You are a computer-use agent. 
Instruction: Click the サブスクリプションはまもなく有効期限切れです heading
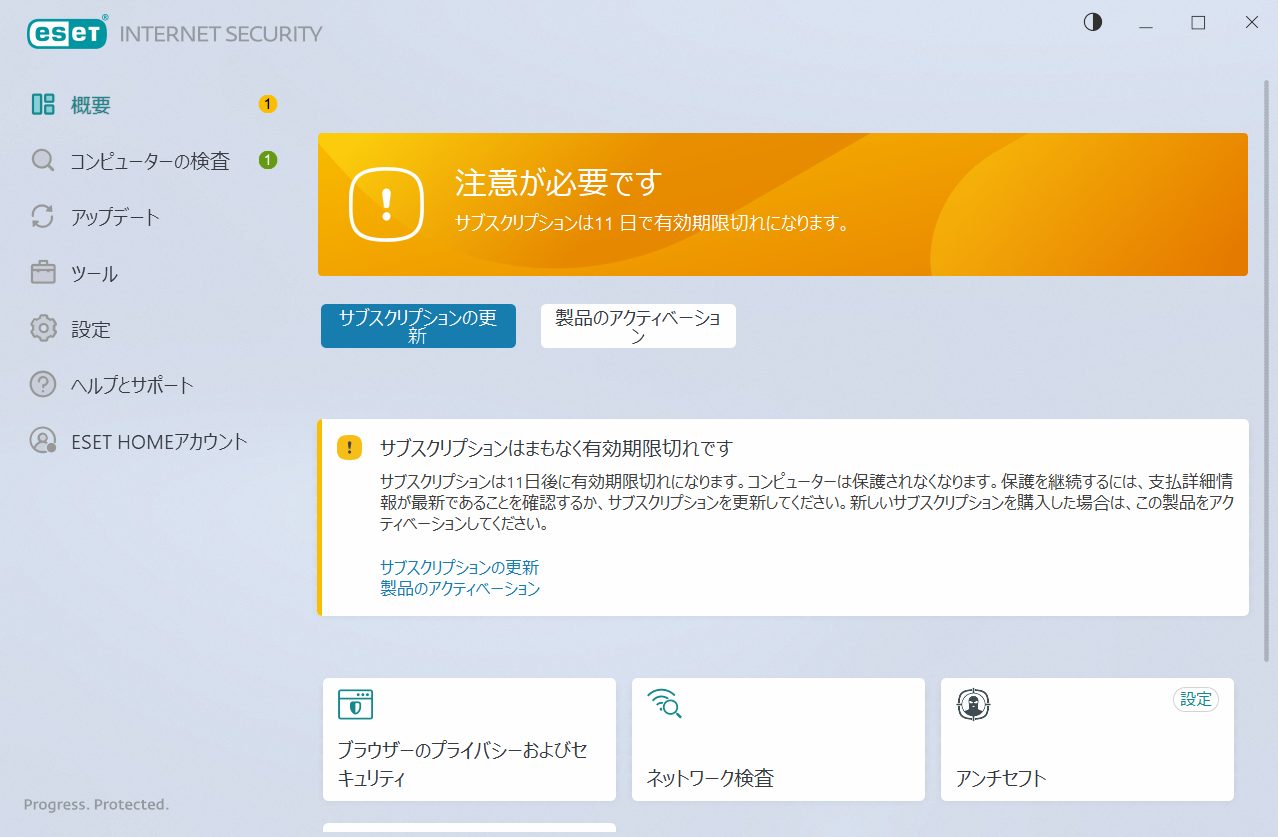coord(556,447)
